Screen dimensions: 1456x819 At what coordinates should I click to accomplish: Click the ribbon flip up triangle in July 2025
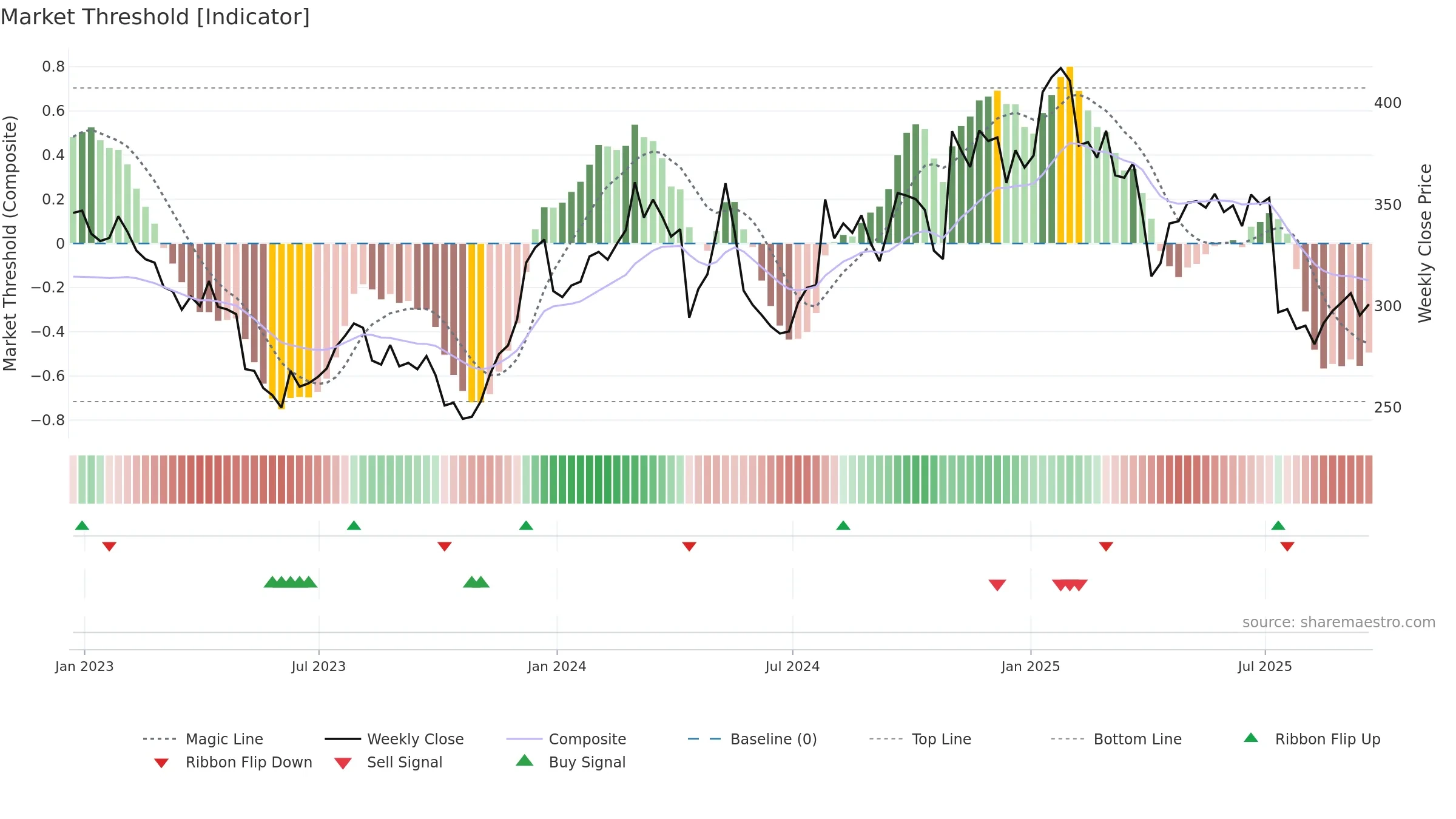click(1278, 525)
